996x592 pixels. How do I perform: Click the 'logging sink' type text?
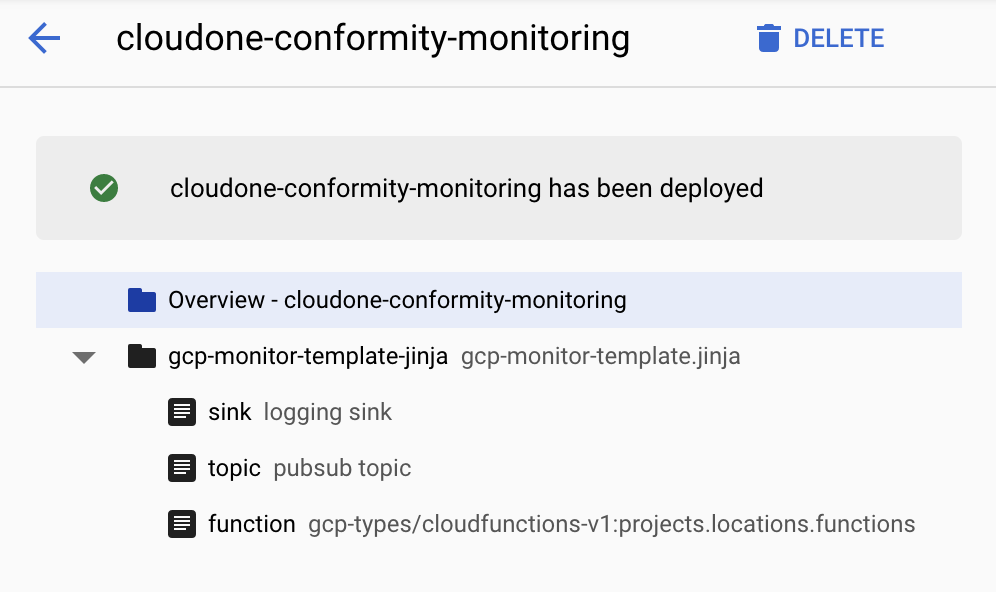pyautogui.click(x=328, y=412)
